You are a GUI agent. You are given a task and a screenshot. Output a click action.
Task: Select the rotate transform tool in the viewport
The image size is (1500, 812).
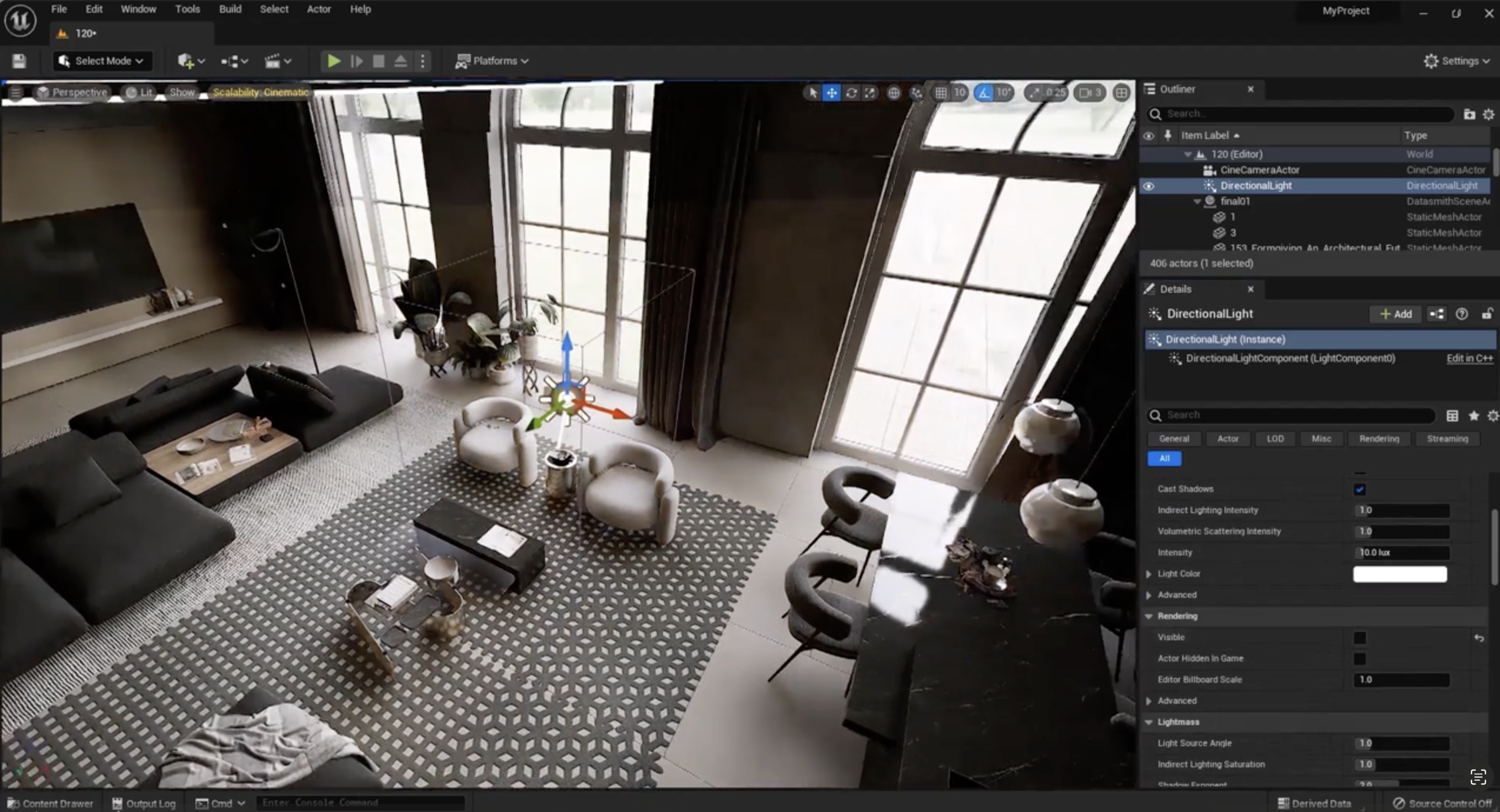(x=851, y=92)
